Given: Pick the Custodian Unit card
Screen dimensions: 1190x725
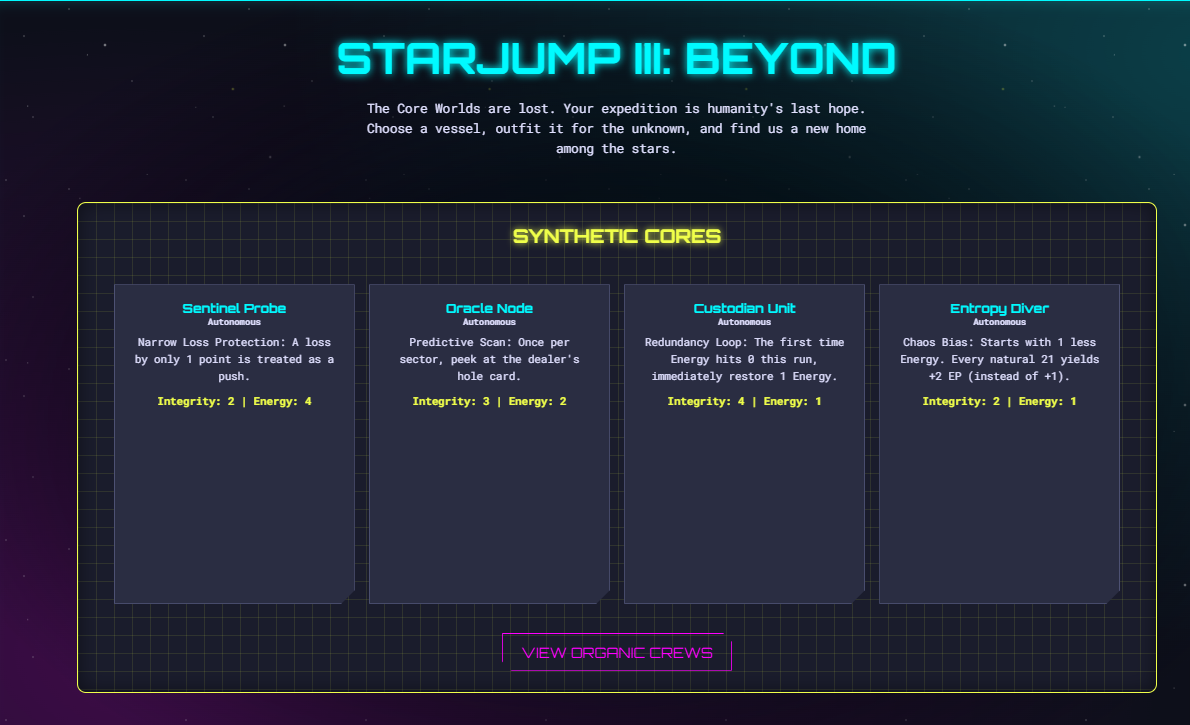Looking at the screenshot, I should [x=745, y=444].
